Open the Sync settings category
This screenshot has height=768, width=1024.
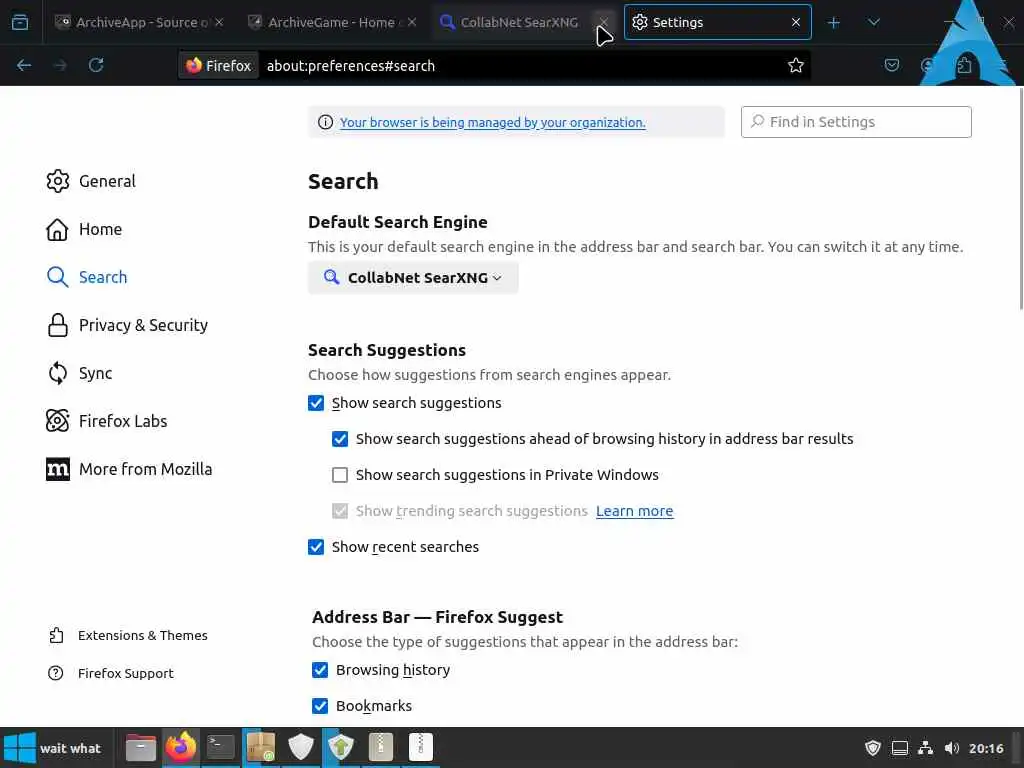(x=79, y=373)
